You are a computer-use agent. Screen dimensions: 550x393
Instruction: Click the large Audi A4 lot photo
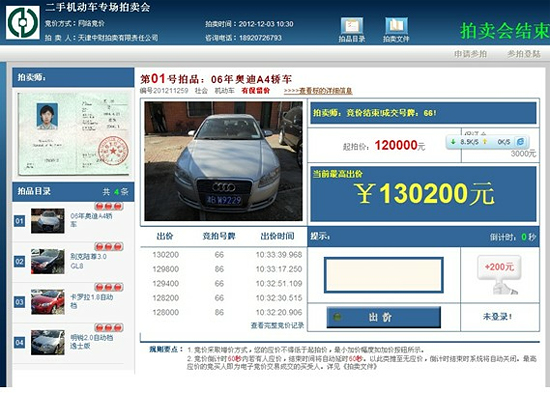coord(223,161)
